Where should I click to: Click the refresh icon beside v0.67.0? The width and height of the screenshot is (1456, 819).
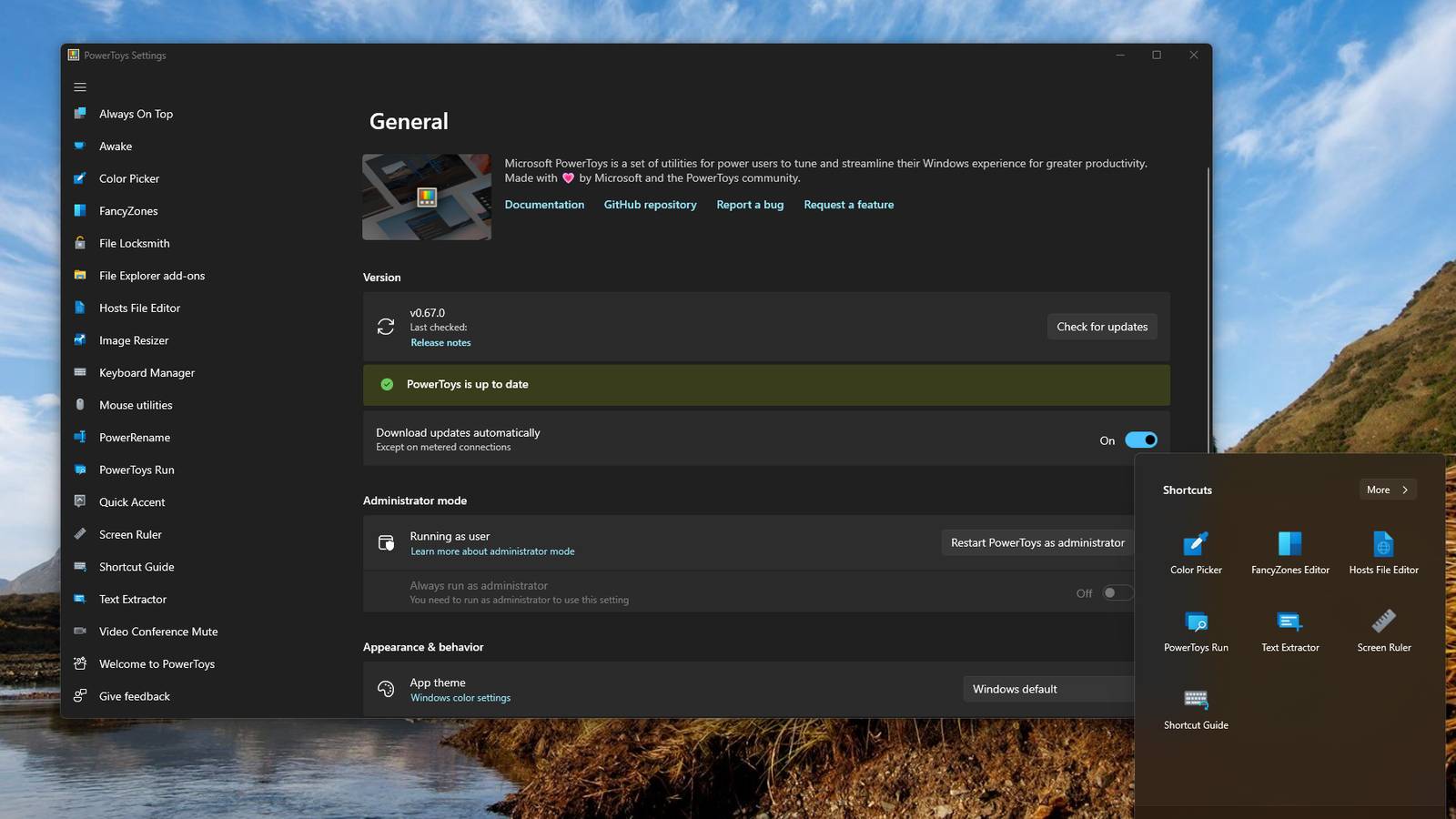pos(386,327)
